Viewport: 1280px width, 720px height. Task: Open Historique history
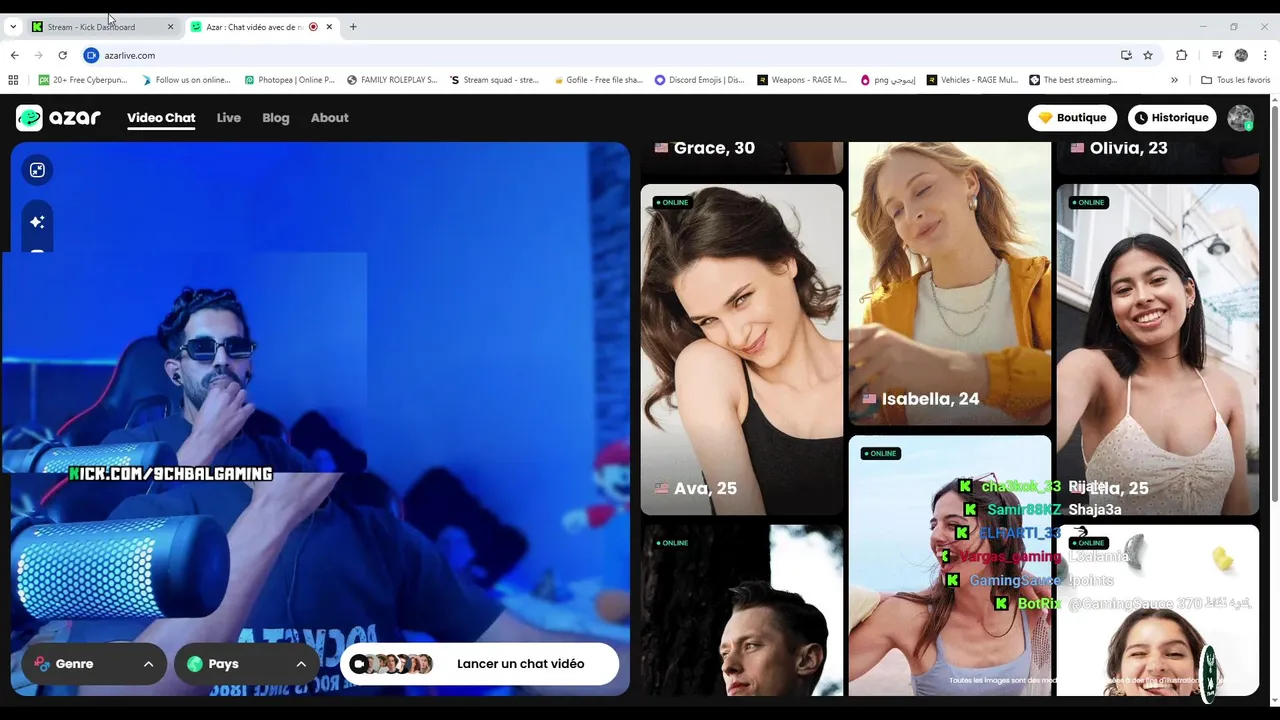1172,118
